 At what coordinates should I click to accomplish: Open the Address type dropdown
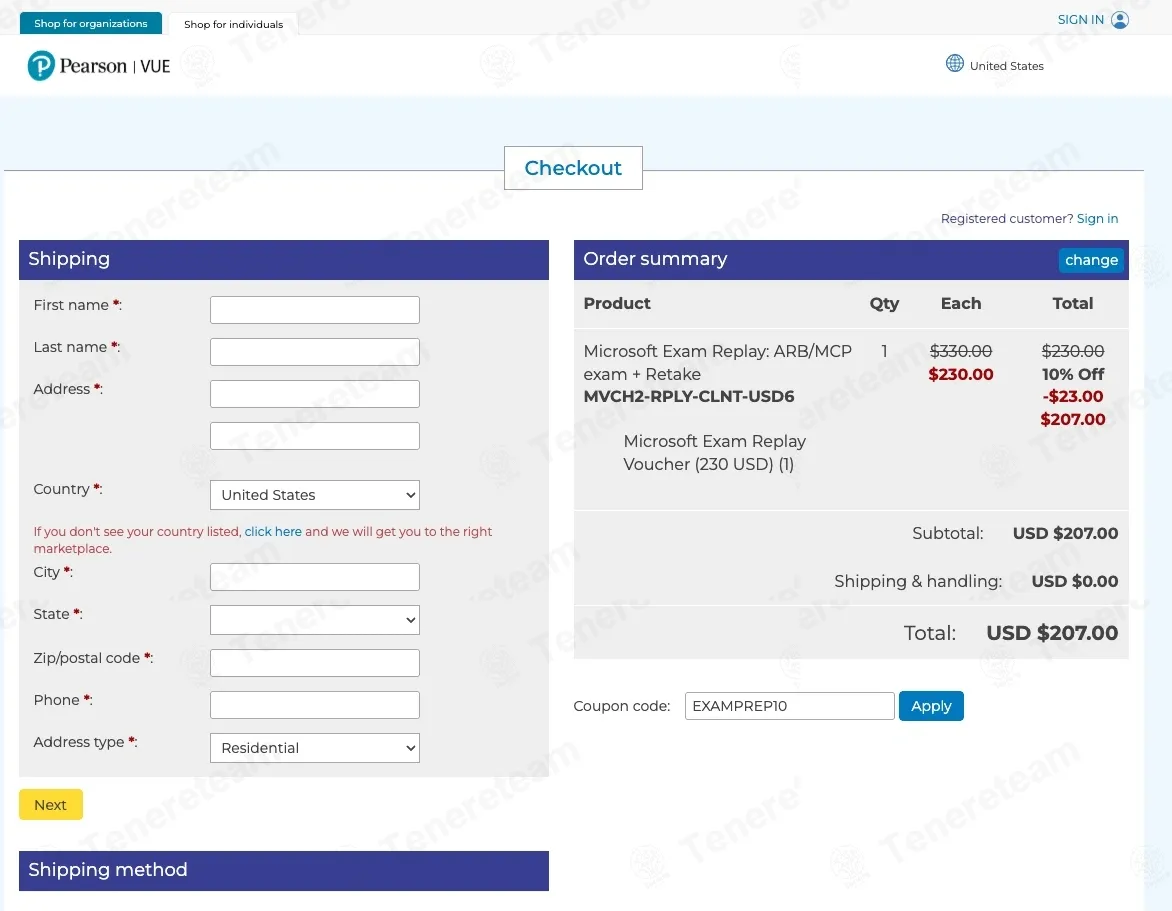[x=315, y=748]
